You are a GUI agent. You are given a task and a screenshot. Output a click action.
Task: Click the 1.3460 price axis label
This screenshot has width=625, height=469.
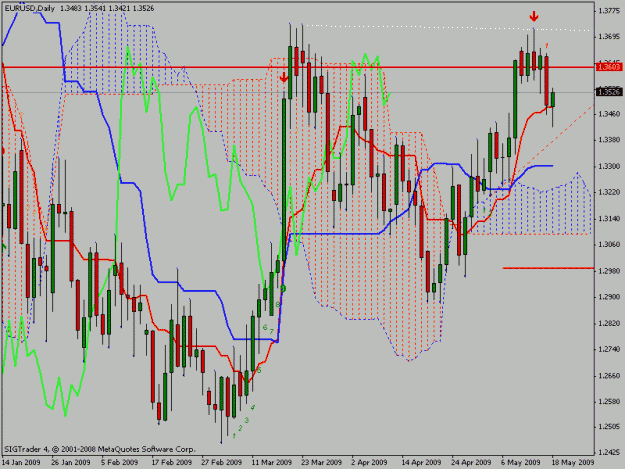point(609,114)
